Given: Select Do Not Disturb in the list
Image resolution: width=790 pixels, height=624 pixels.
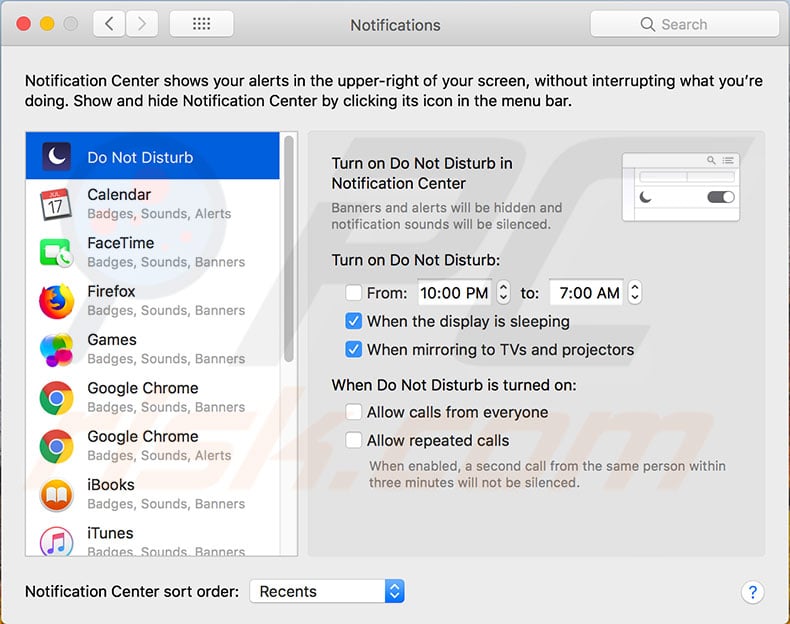Looking at the screenshot, I should tap(153, 156).
